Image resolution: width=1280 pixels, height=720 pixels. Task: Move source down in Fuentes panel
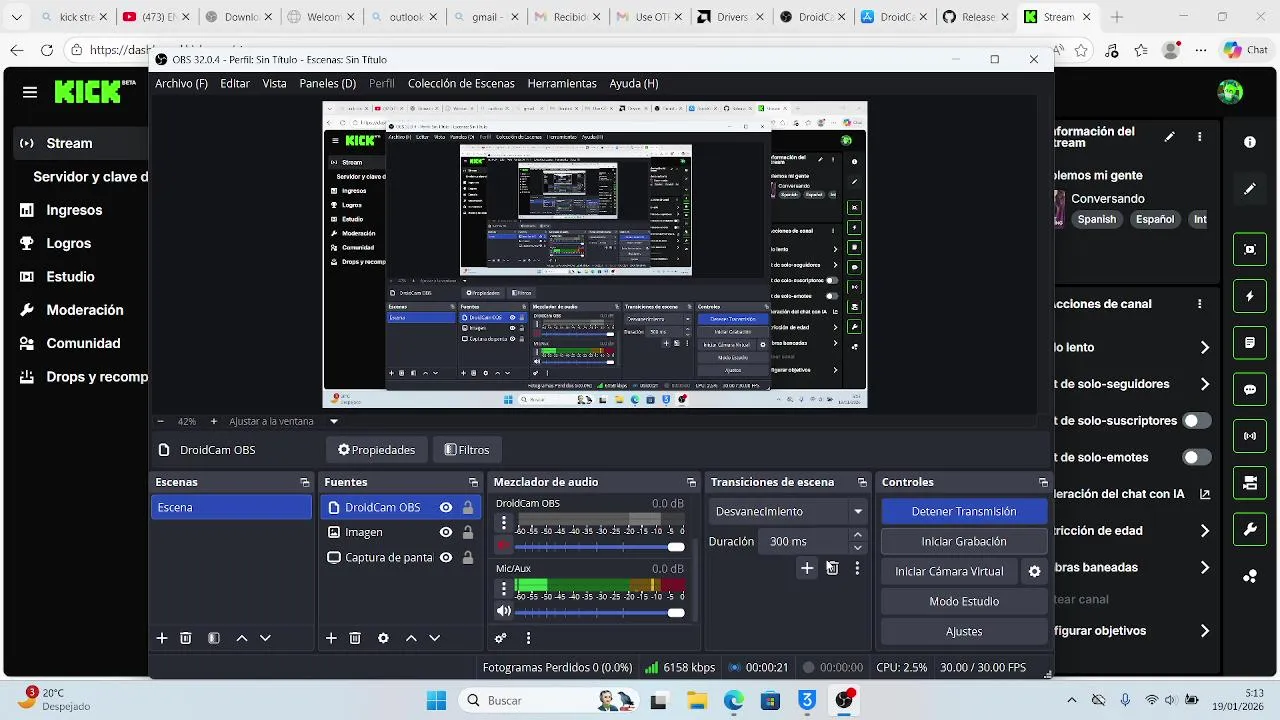434,638
